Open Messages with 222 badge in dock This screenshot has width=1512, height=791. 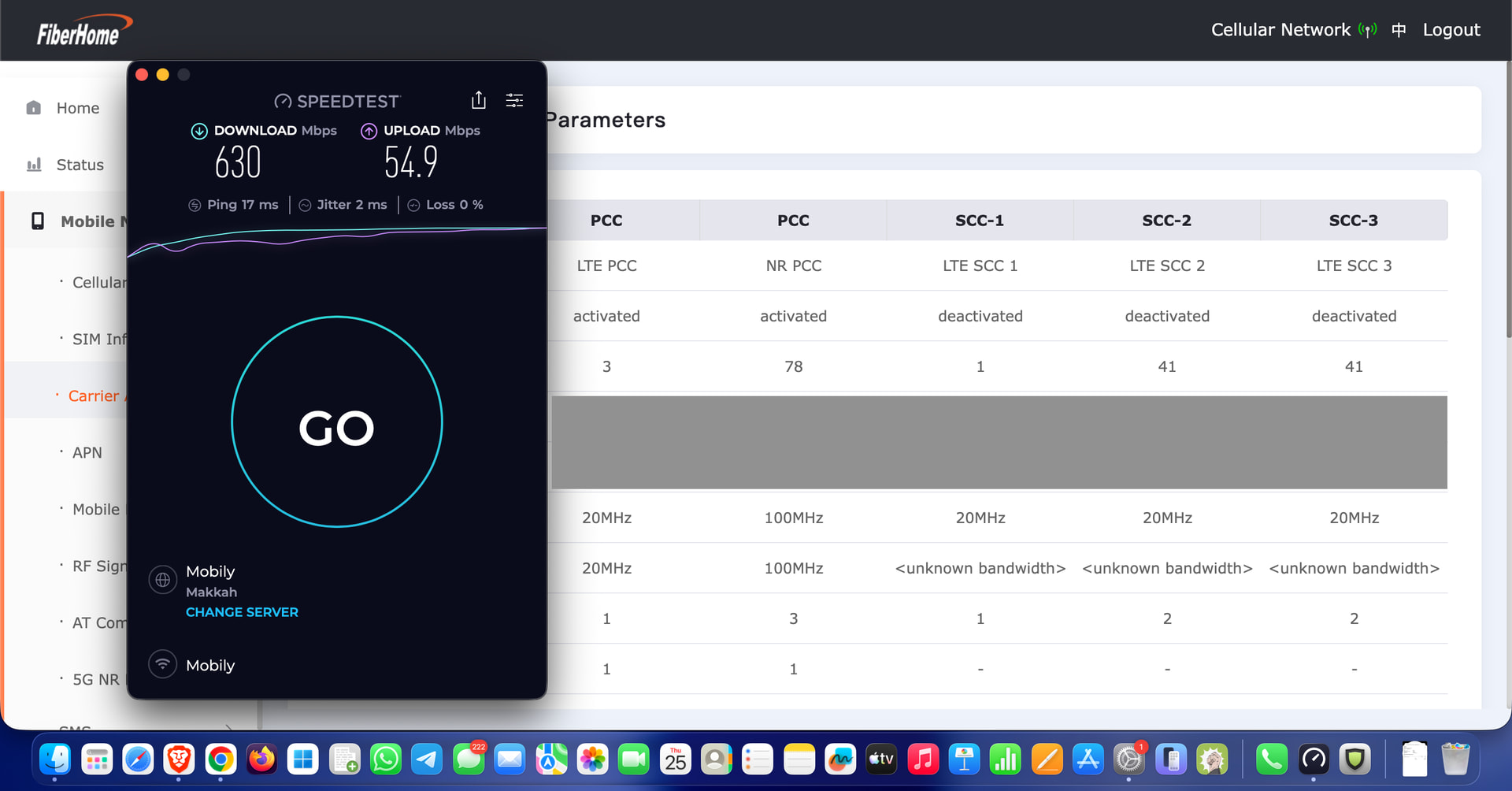click(469, 759)
